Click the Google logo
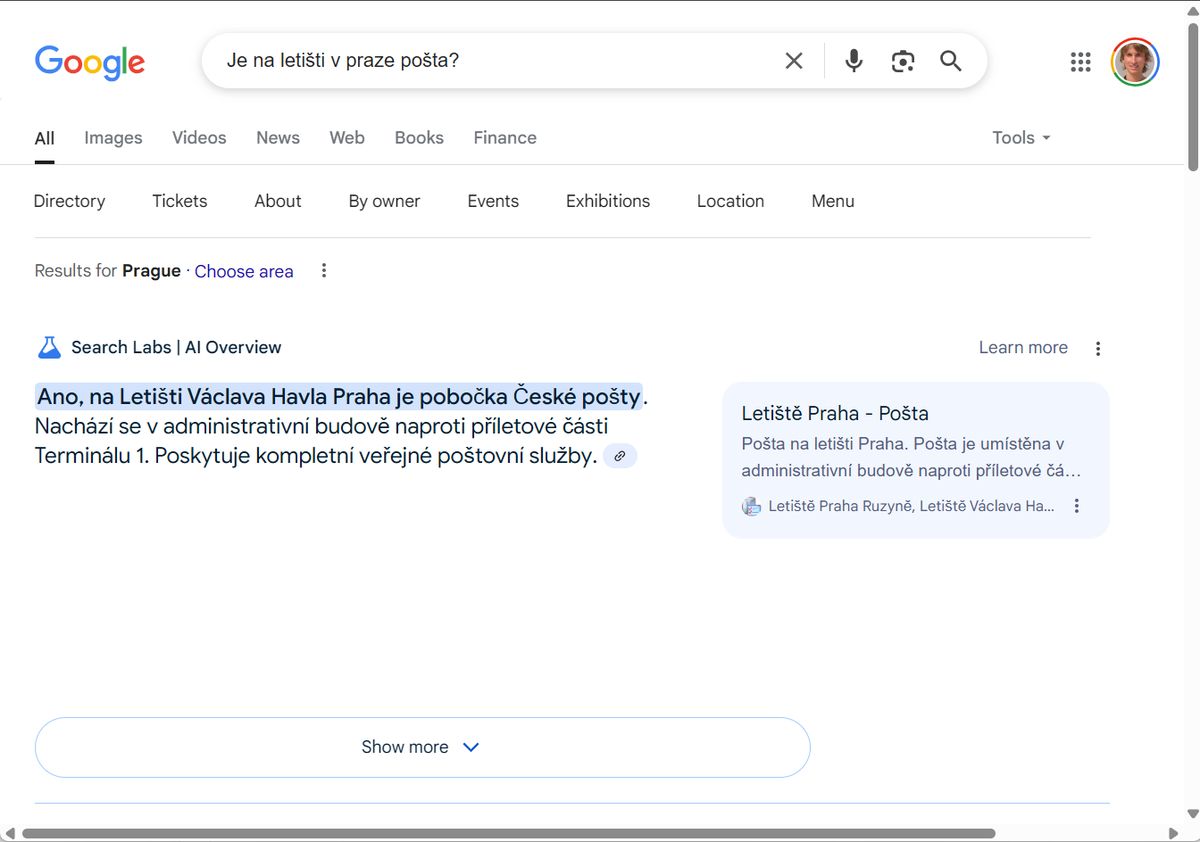Viewport: 1200px width, 842px height. click(x=90, y=62)
